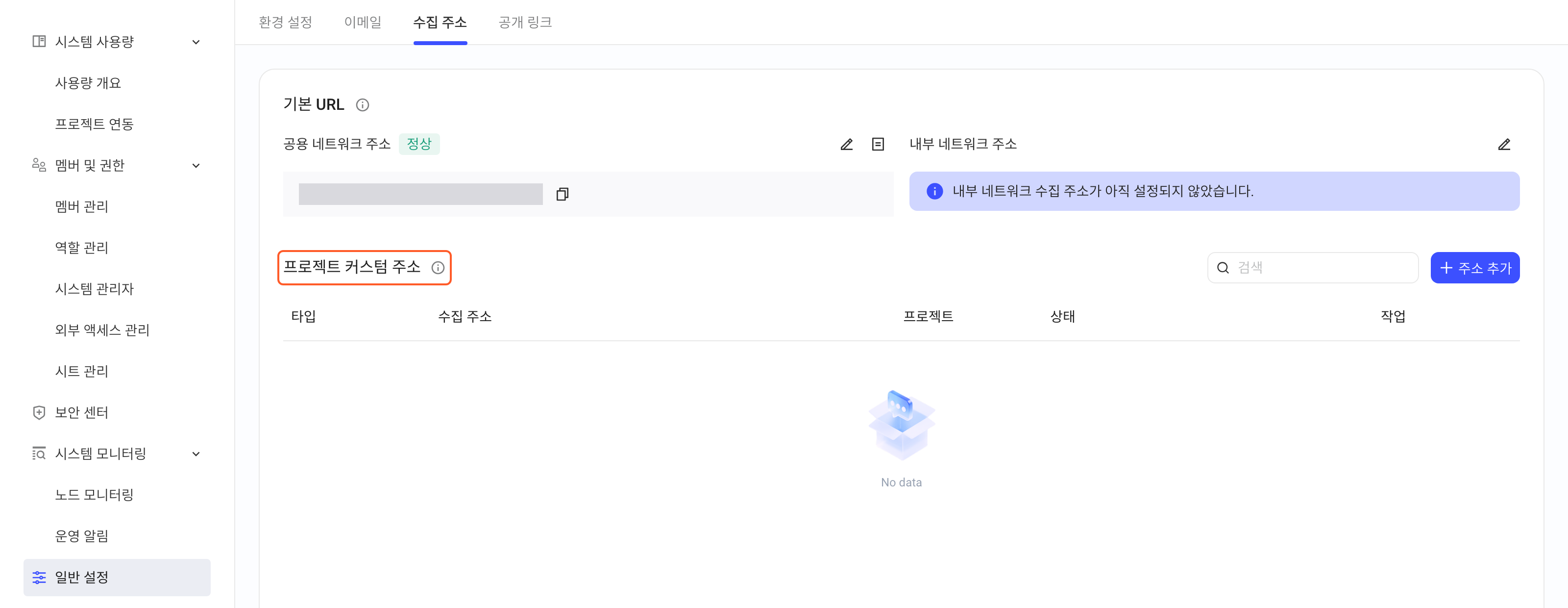Click the info icon next to 기본 URL
Viewport: 1568px width, 608px height.
point(362,105)
